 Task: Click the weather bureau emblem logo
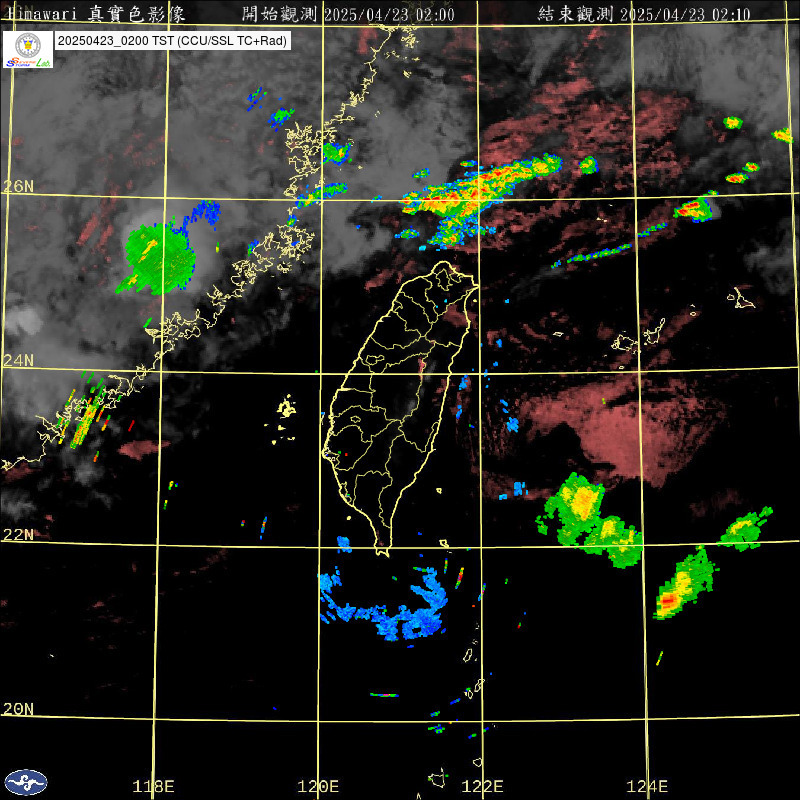(x=26, y=782)
